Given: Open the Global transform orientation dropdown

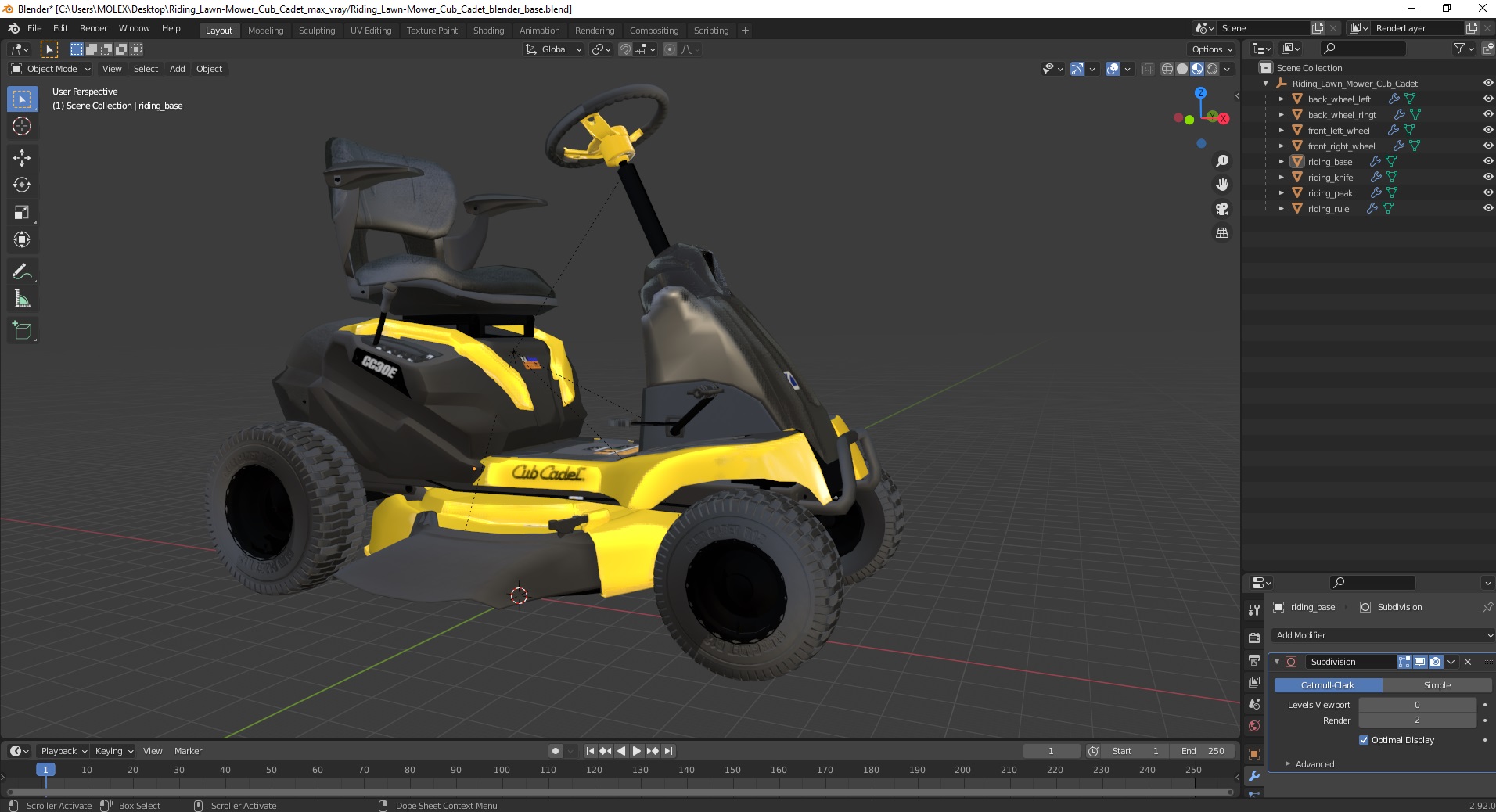Looking at the screenshot, I should [553, 49].
